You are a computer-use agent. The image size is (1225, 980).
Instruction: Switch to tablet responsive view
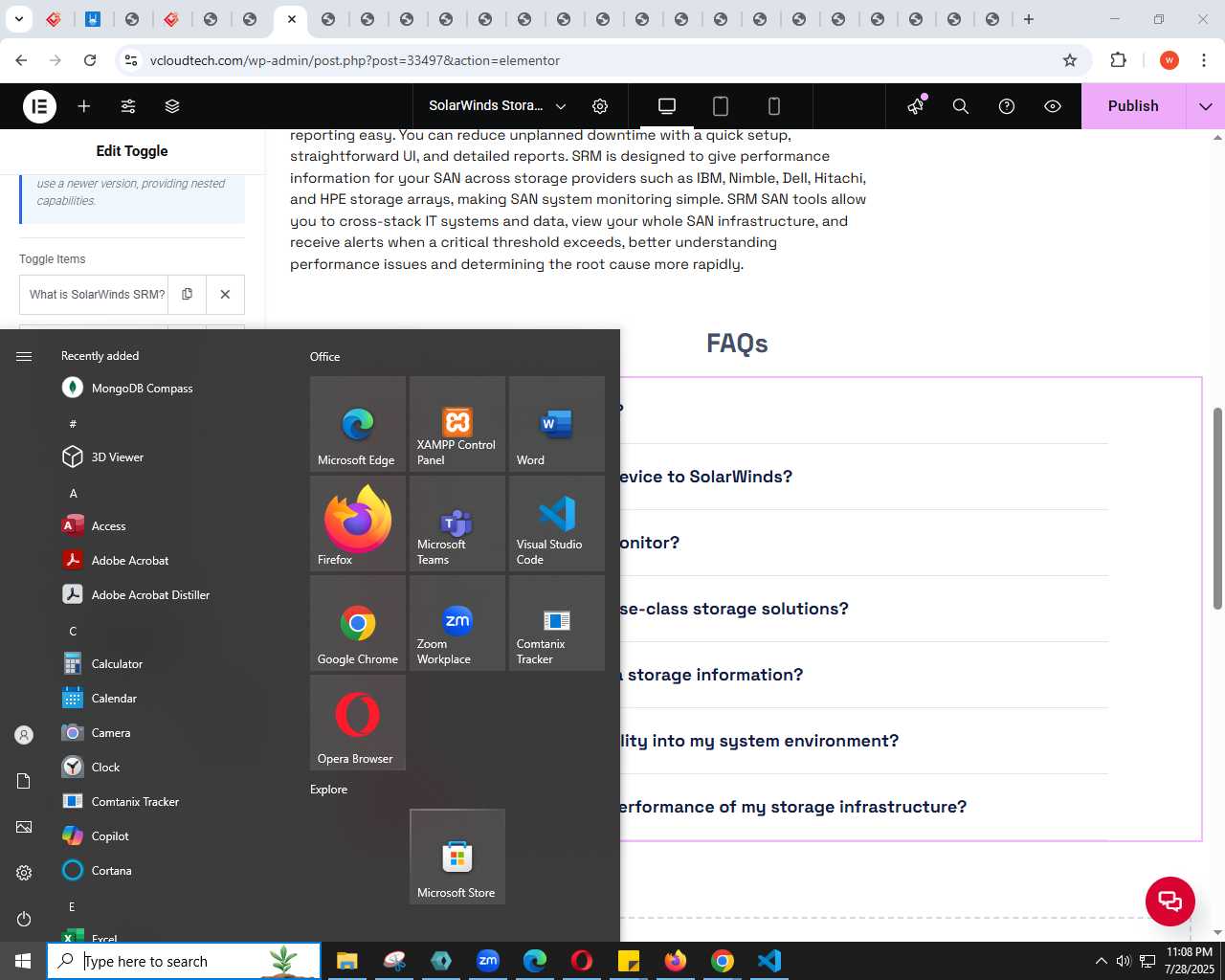tap(721, 106)
